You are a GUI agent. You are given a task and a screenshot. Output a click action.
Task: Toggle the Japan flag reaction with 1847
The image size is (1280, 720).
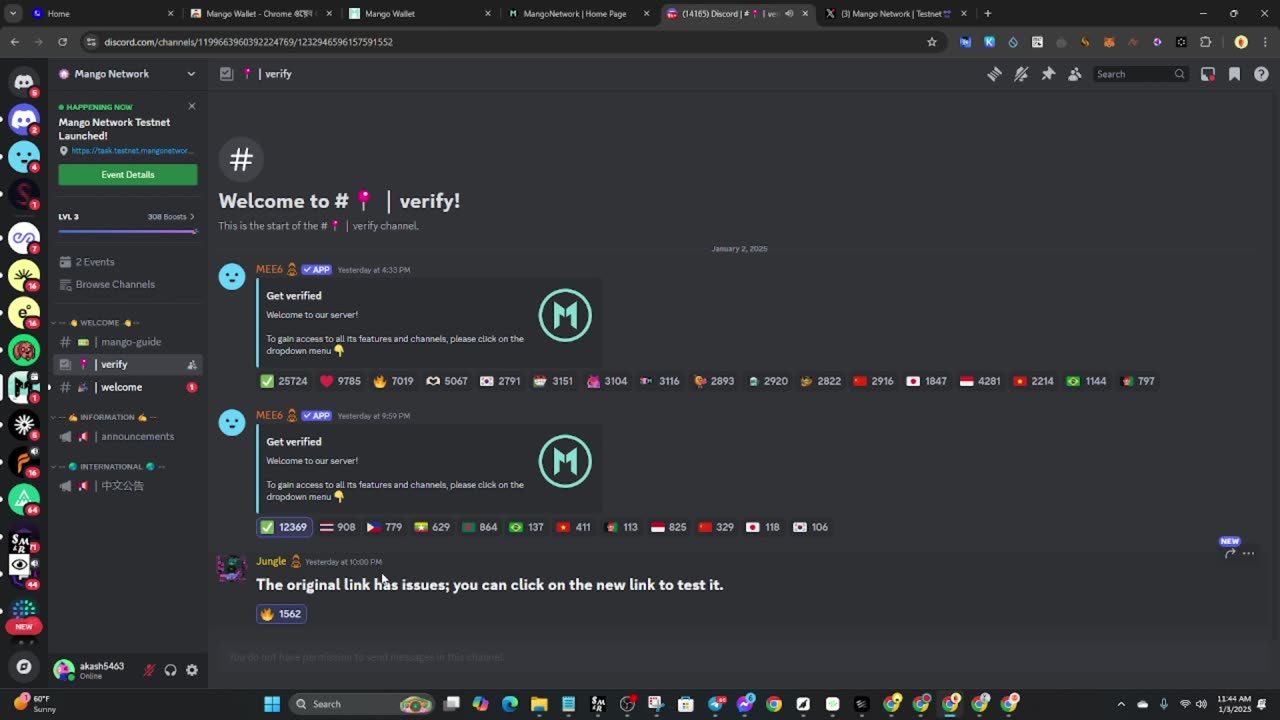(x=927, y=381)
